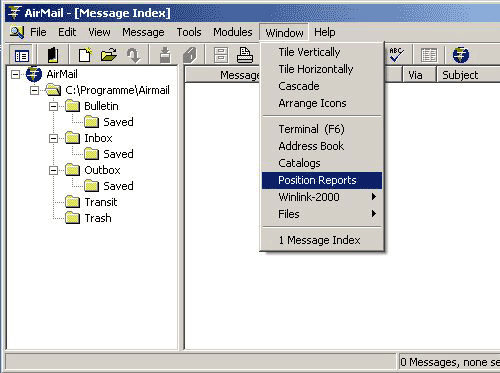Open the Edit menu
This screenshot has height=373, width=500.
pos(67,32)
